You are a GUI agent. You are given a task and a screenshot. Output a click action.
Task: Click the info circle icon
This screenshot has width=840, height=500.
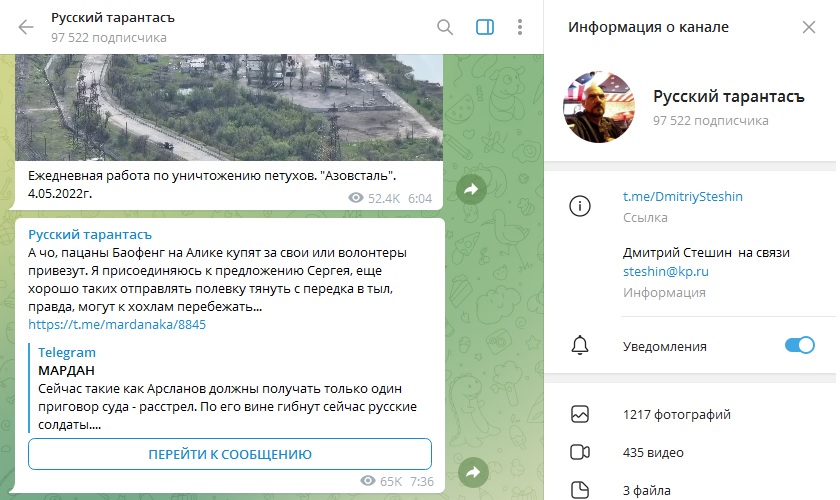click(x=579, y=206)
